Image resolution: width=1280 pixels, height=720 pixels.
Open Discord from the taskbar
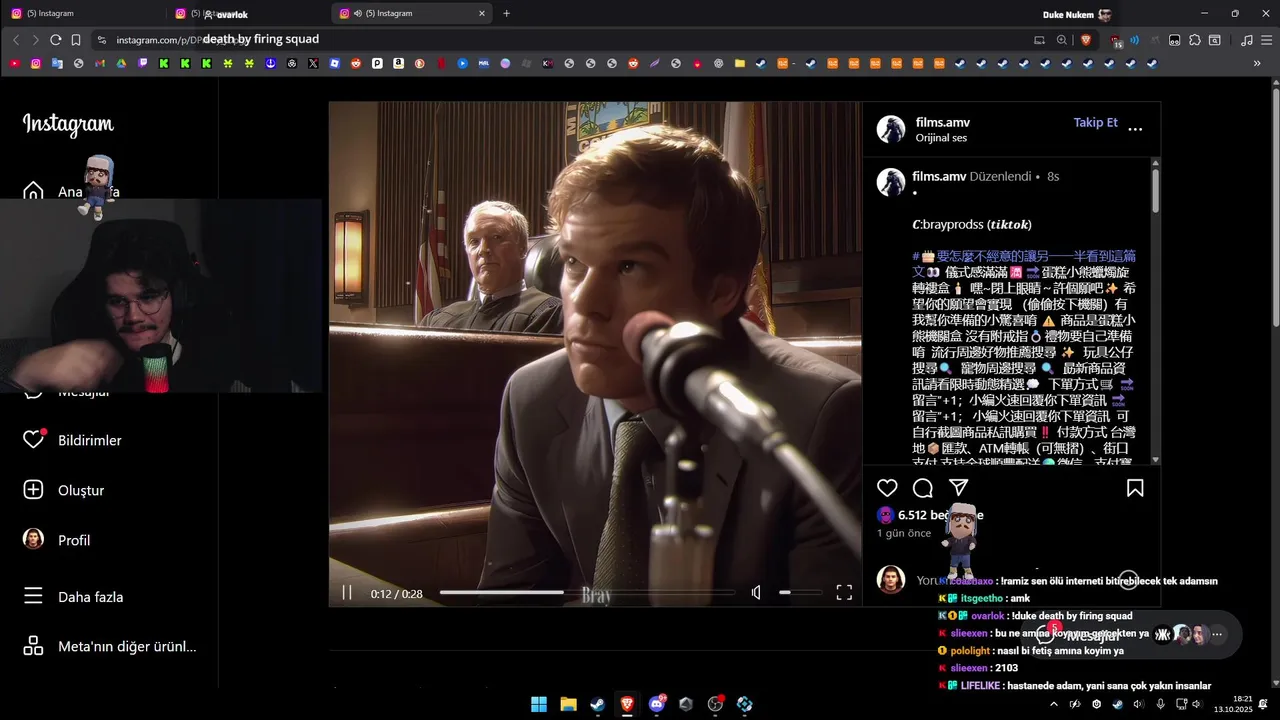click(x=657, y=704)
